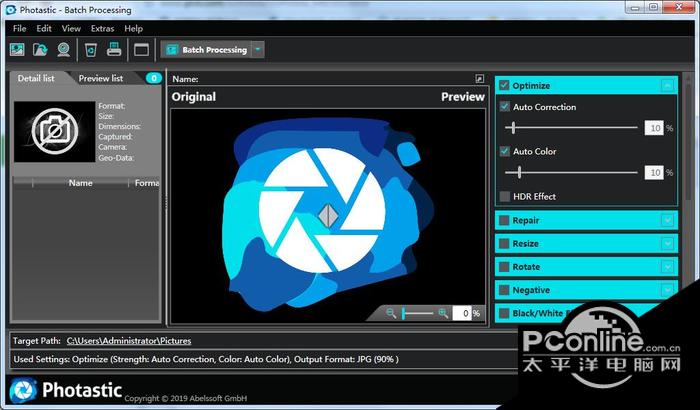Expand the Rotate section arrow

click(x=667, y=267)
